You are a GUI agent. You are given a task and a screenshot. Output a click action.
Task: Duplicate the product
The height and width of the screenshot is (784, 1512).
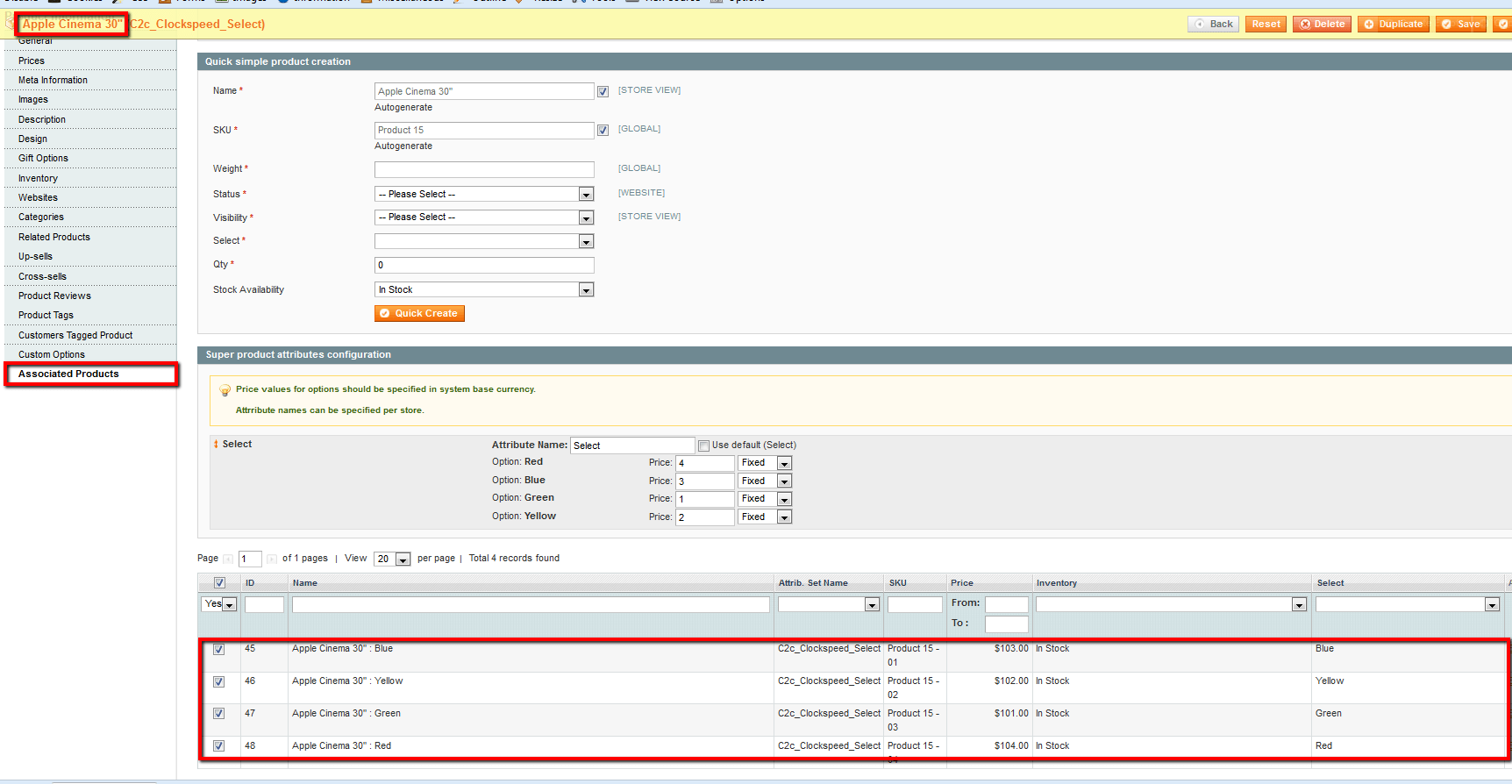click(x=1393, y=25)
